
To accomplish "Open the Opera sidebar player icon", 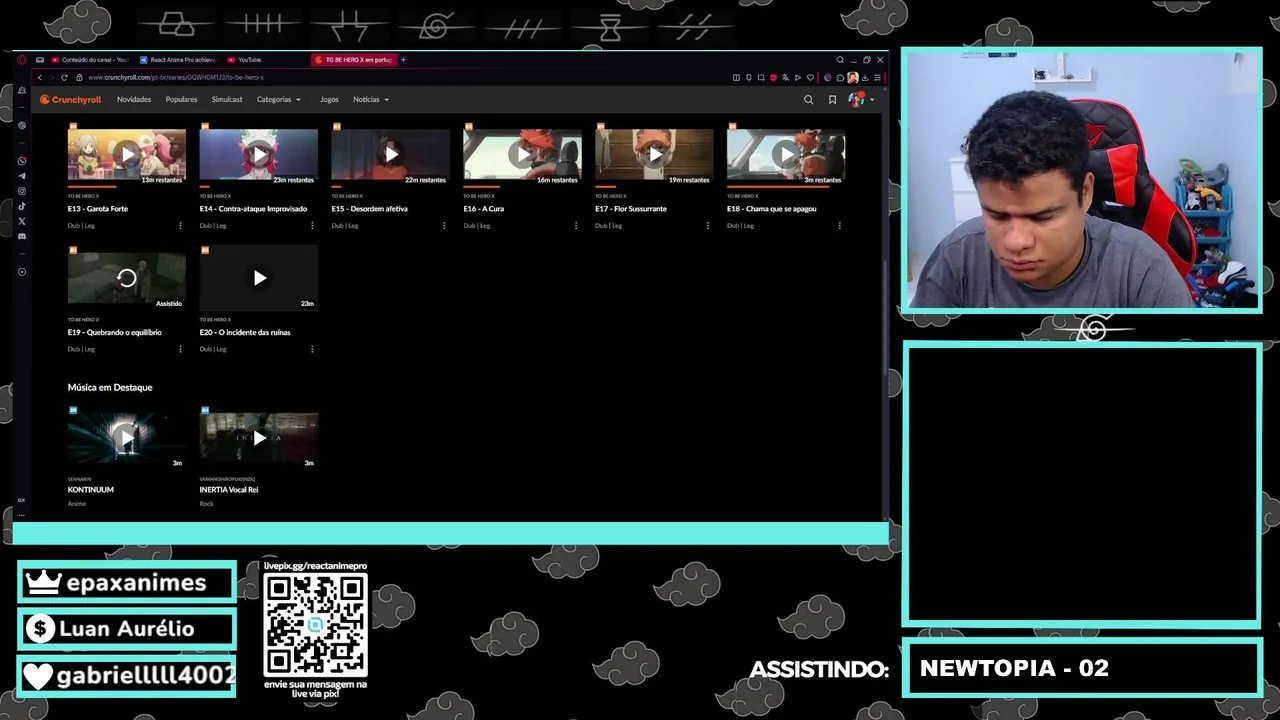I will [22, 272].
